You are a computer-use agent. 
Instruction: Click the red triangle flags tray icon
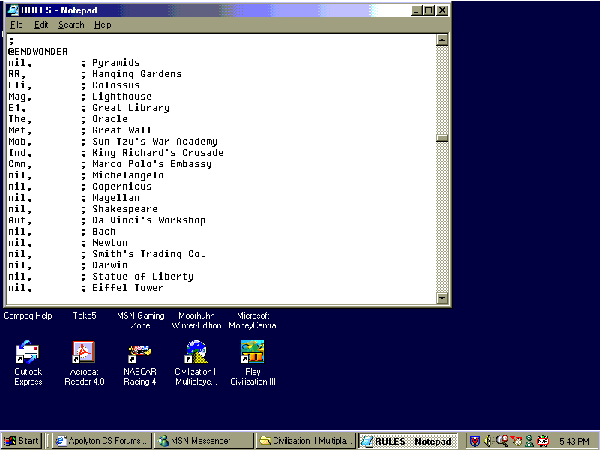click(x=517, y=441)
